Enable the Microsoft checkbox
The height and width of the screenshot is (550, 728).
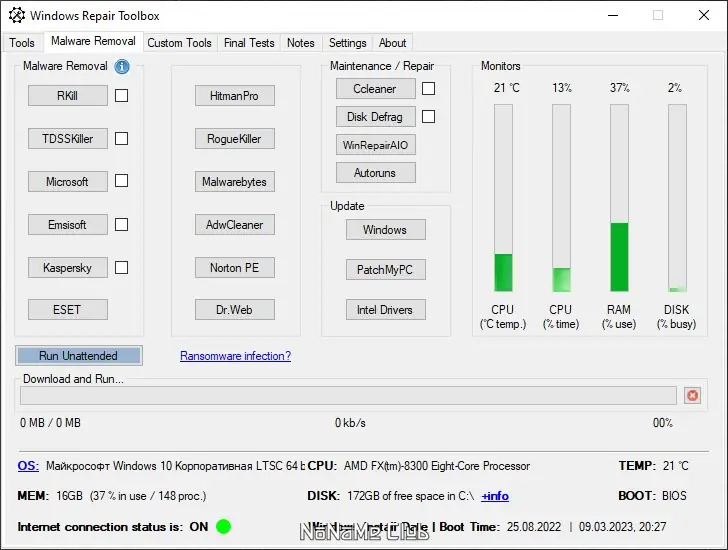point(122,181)
